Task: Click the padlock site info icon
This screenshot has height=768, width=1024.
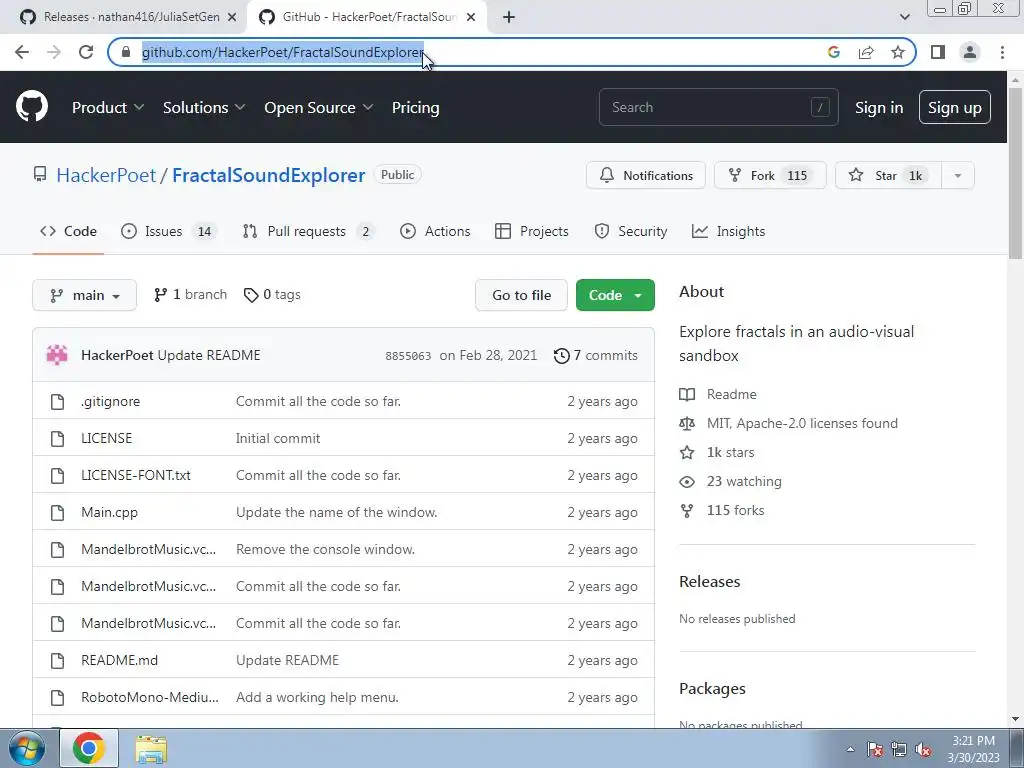Action: (126, 52)
